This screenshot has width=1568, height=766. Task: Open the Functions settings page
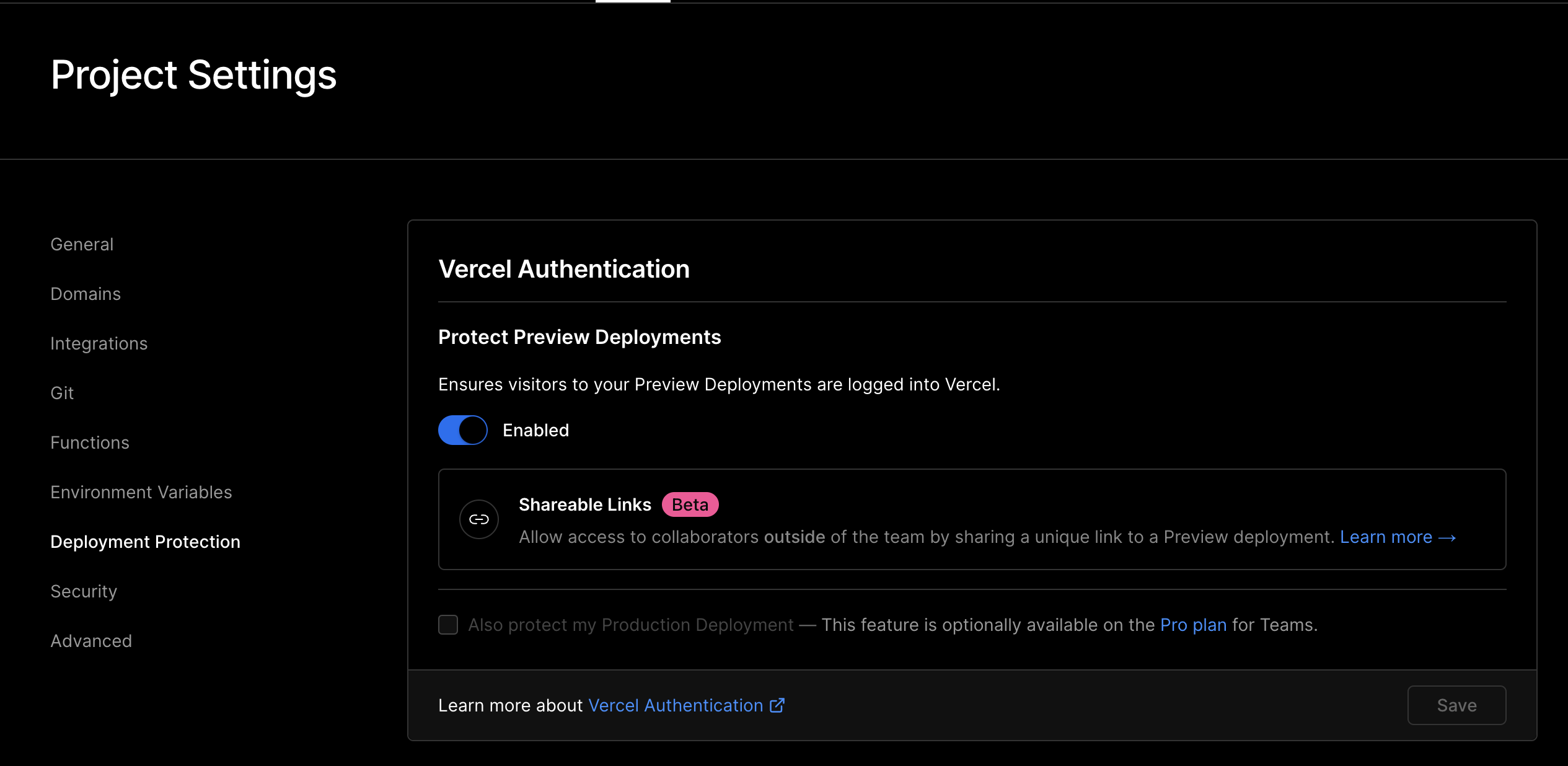90,442
